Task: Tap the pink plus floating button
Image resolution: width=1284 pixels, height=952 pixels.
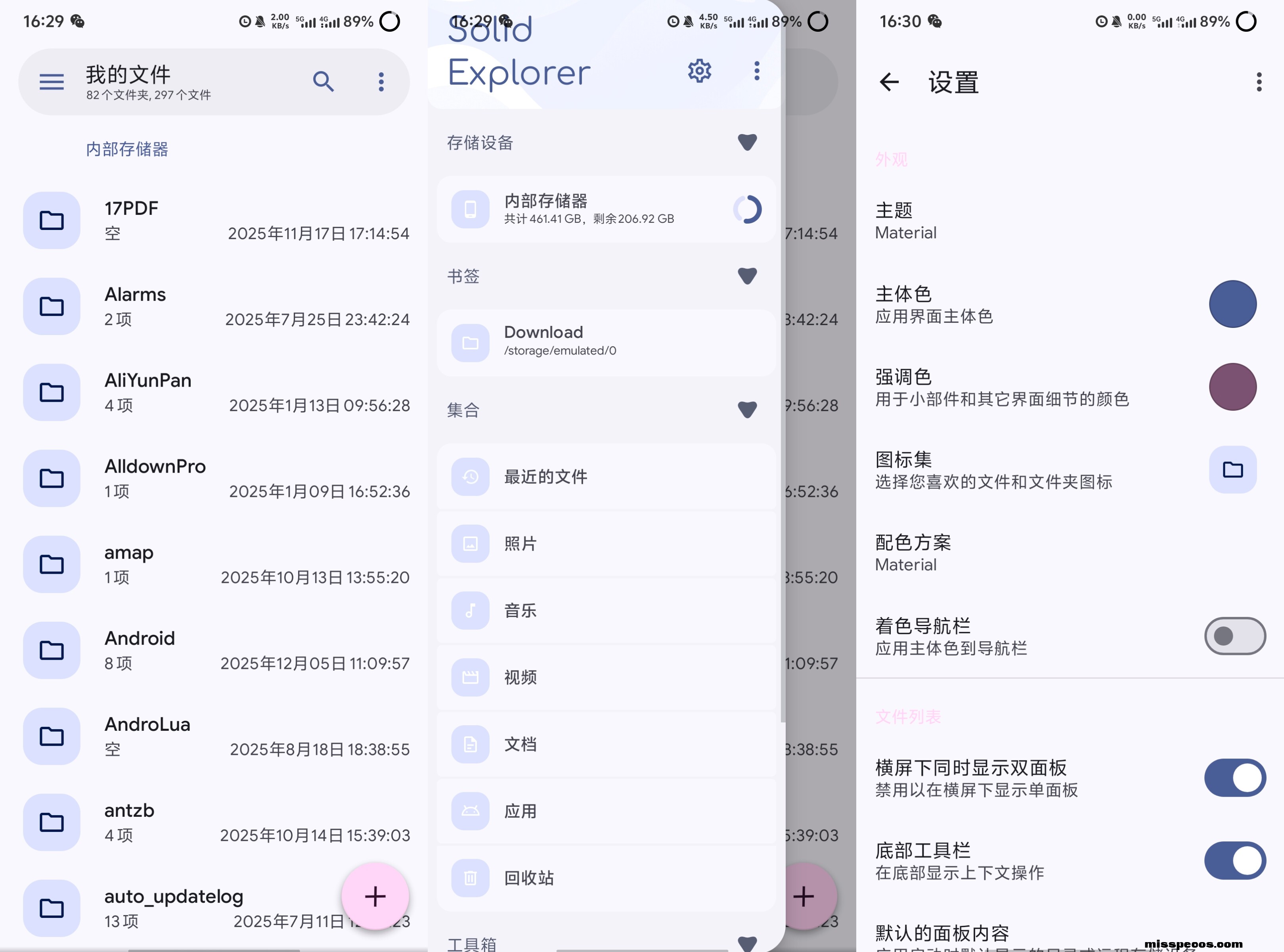Action: 375,896
